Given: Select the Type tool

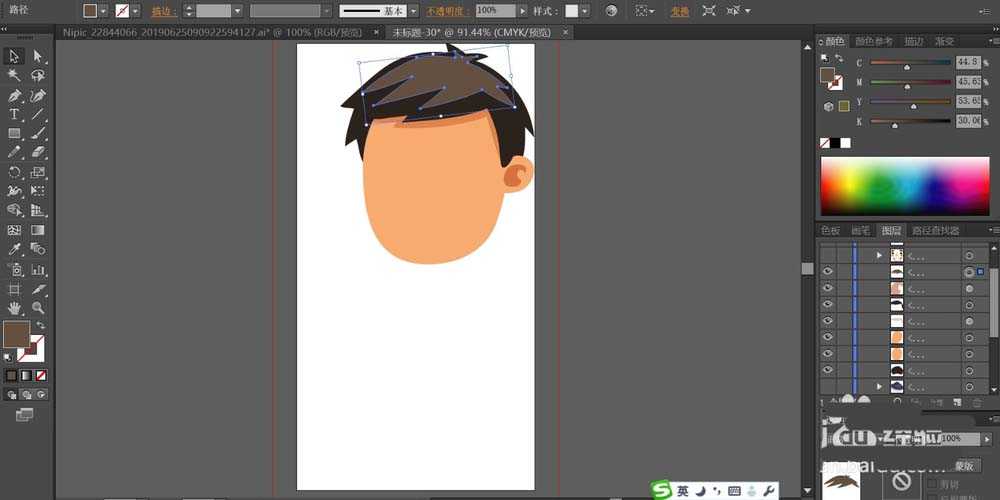Looking at the screenshot, I should 14,114.
